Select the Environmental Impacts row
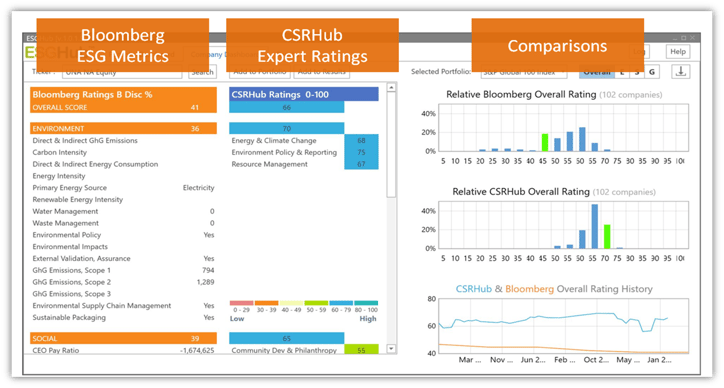This screenshot has width=724, height=388. (x=123, y=246)
